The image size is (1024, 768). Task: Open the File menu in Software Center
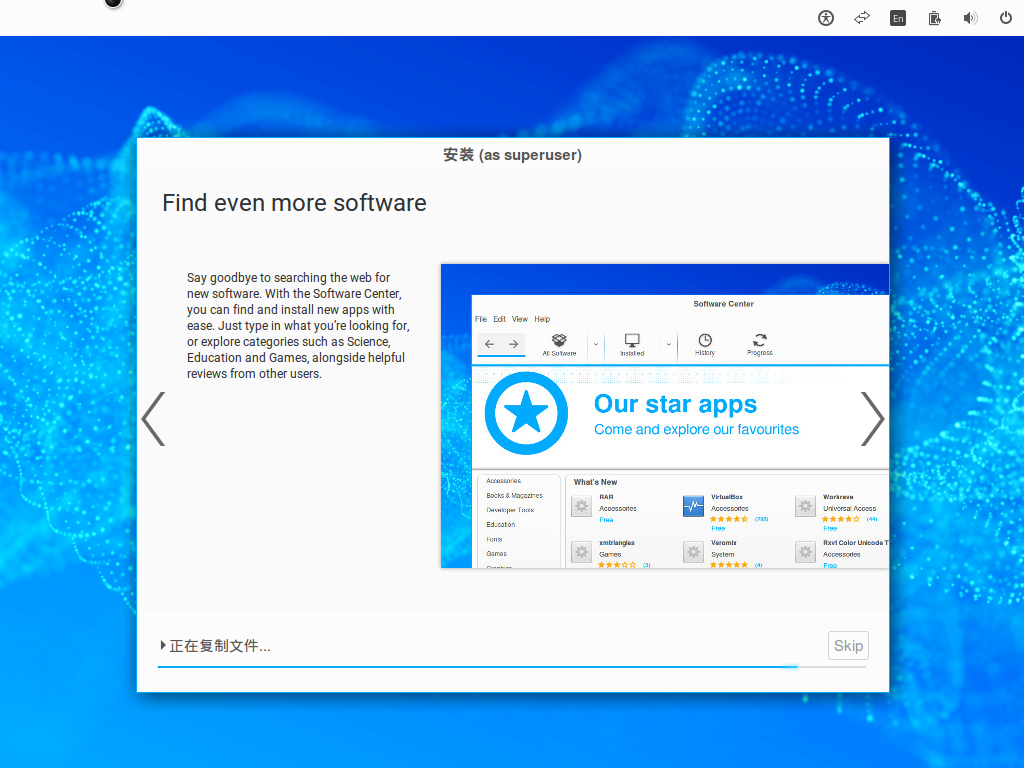click(x=480, y=319)
